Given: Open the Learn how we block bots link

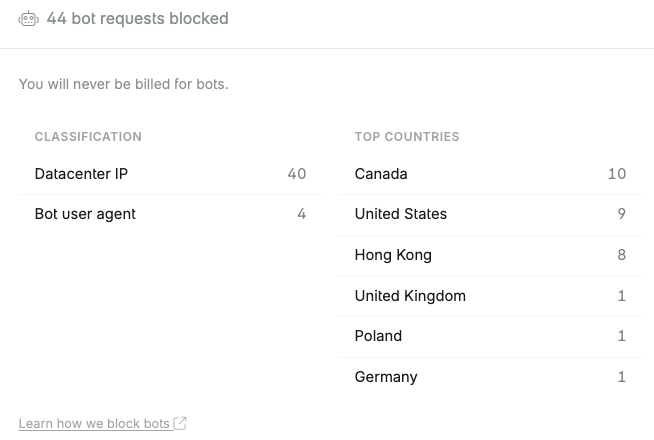Looking at the screenshot, I should pyautogui.click(x=94, y=424).
